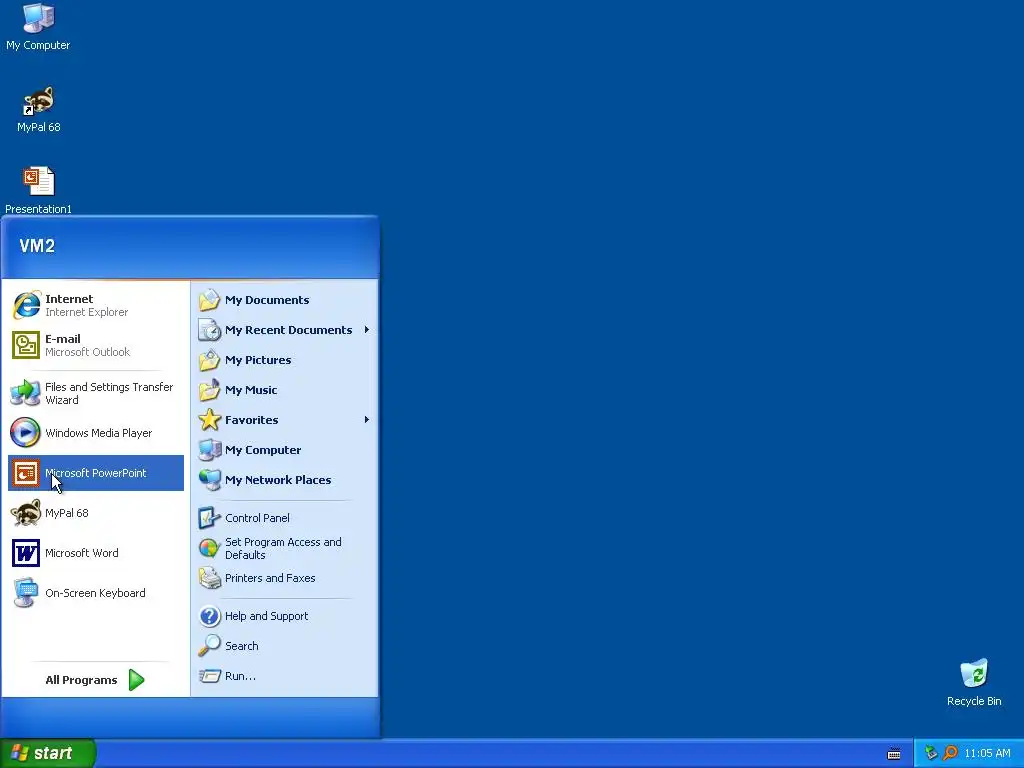Click the VM2 user name header
This screenshot has width=1024, height=768.
click(37, 246)
